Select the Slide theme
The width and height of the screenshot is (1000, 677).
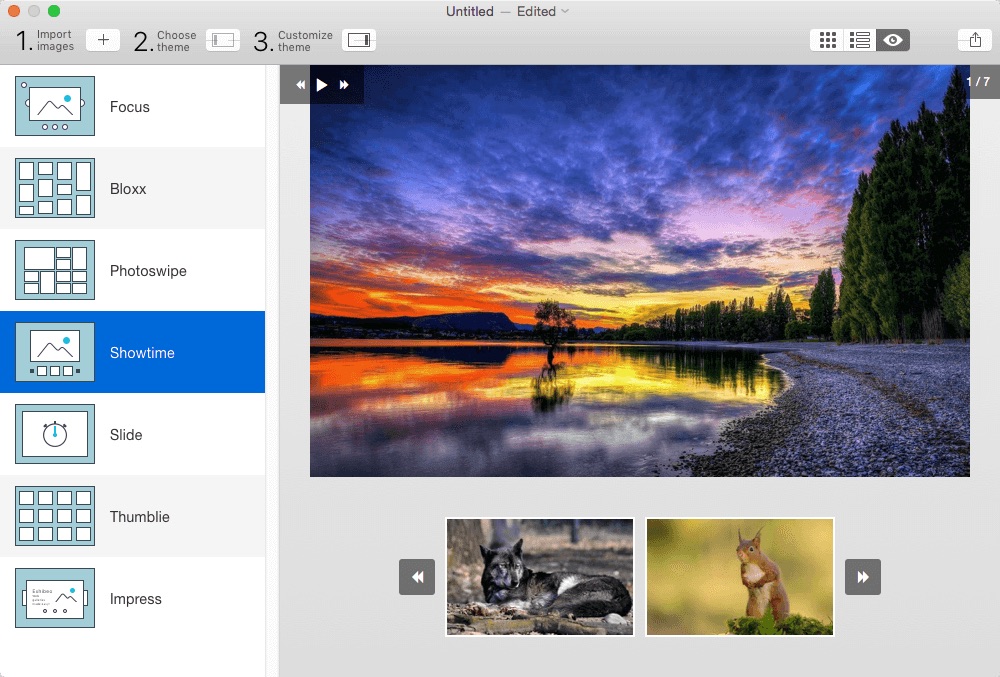133,434
